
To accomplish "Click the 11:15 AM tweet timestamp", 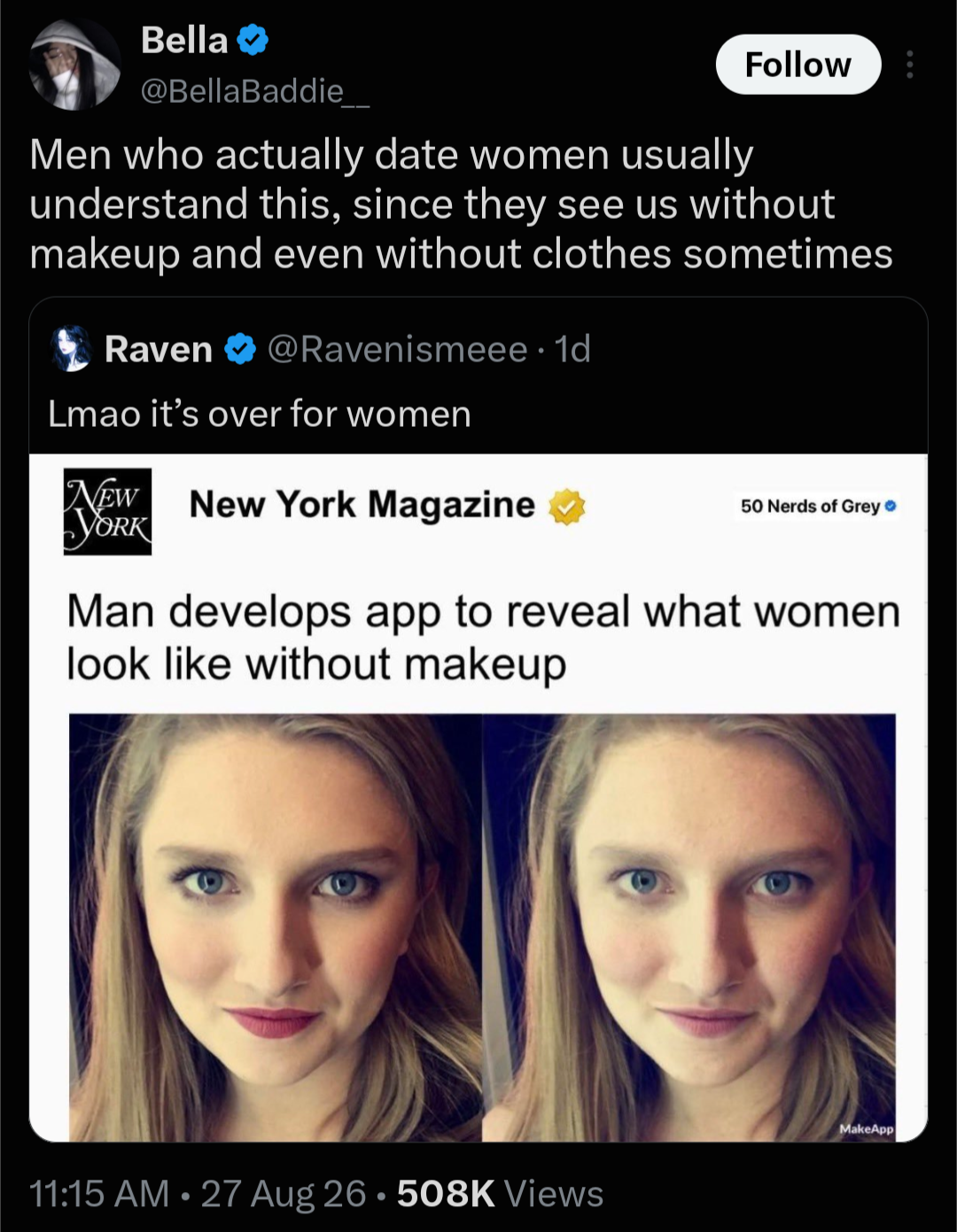I will point(99,1194).
